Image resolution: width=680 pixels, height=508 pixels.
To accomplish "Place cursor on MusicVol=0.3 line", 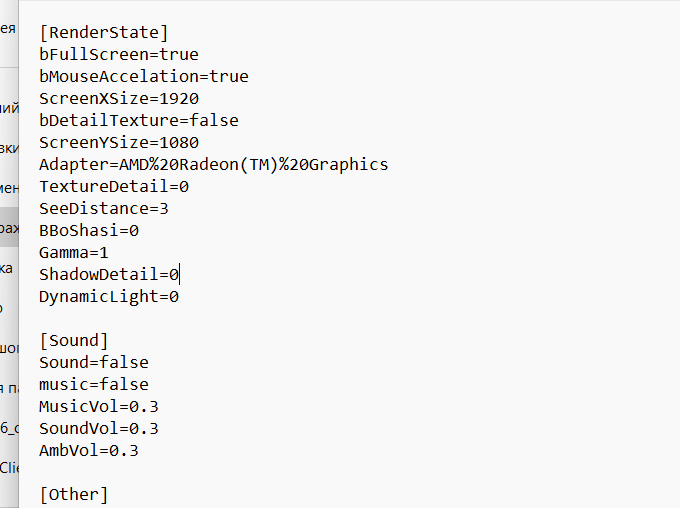I will [x=99, y=407].
